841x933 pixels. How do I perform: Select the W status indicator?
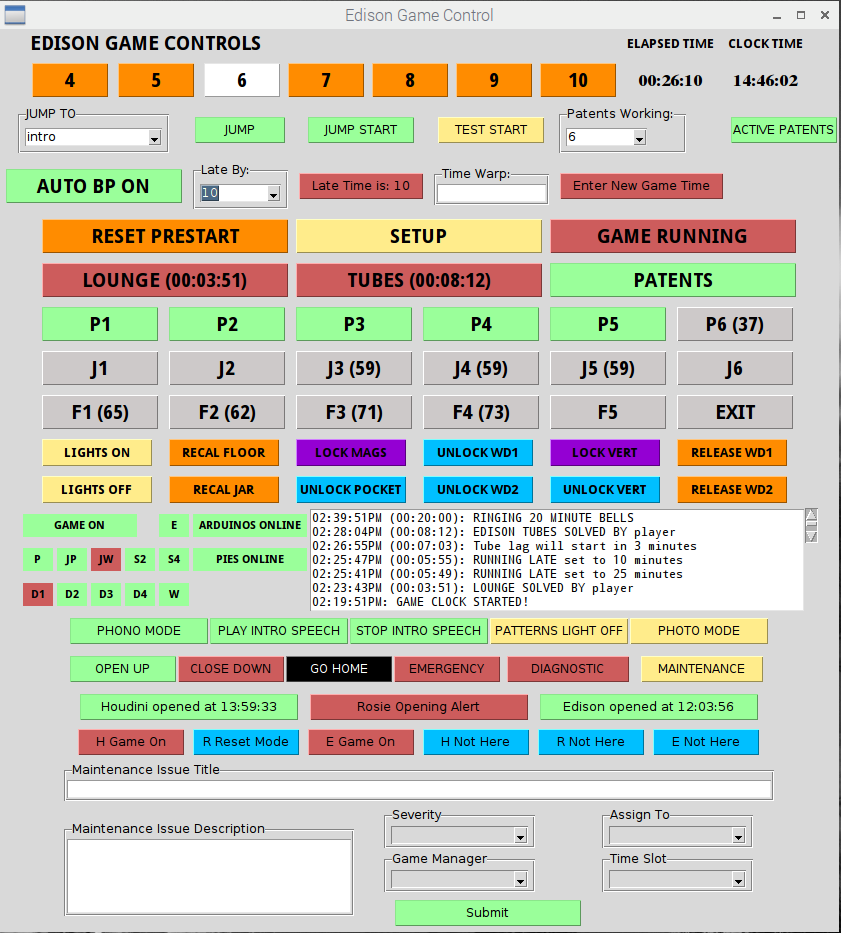tap(174, 594)
